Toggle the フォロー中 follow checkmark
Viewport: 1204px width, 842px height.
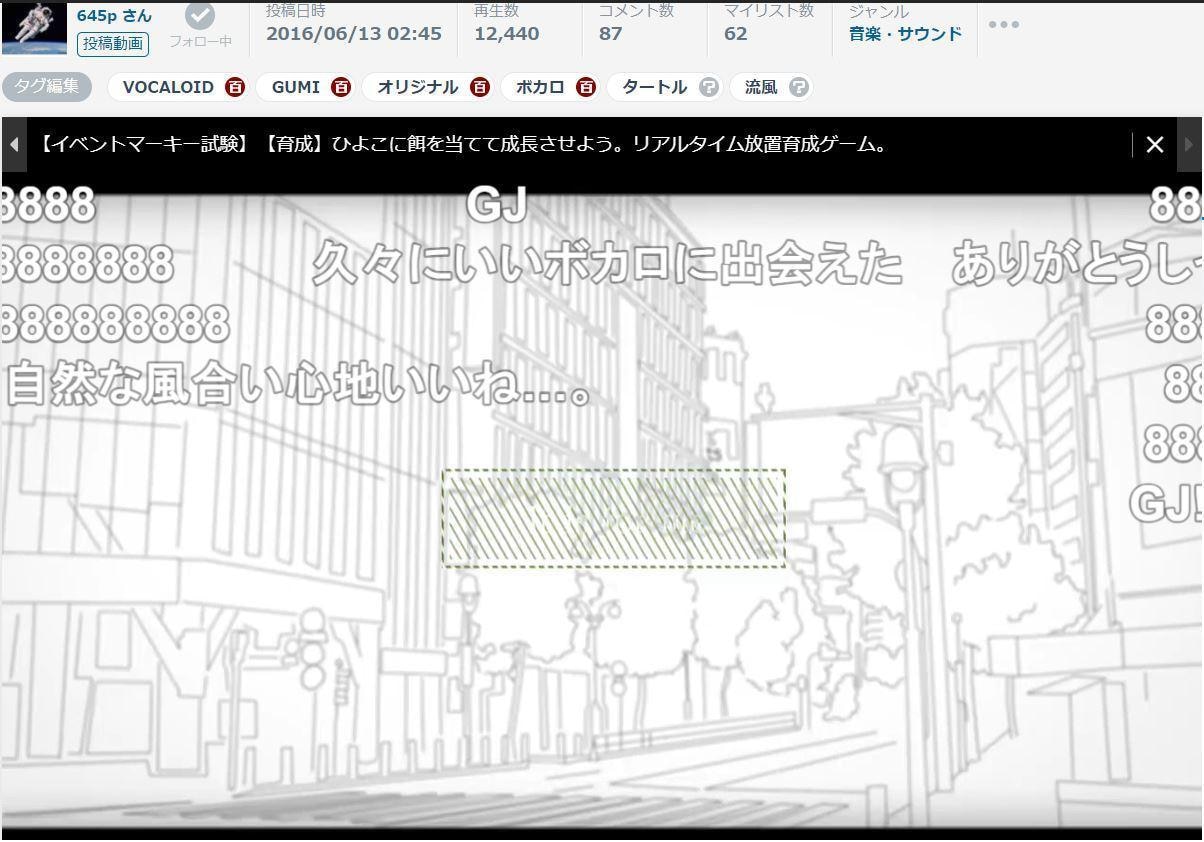tap(200, 16)
